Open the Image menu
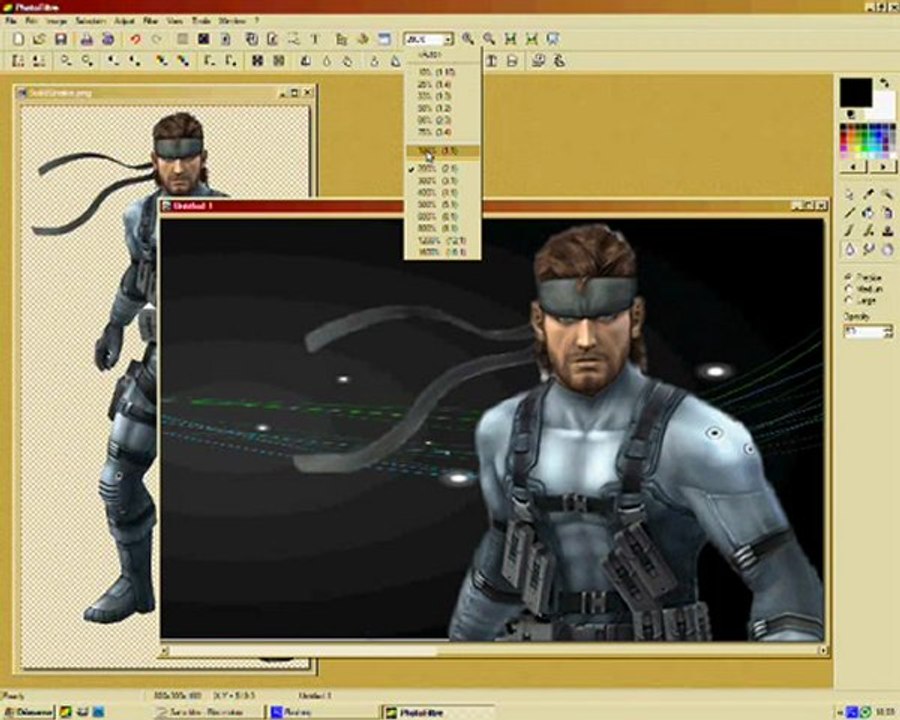Viewport: 900px width, 720px height. tap(56, 21)
